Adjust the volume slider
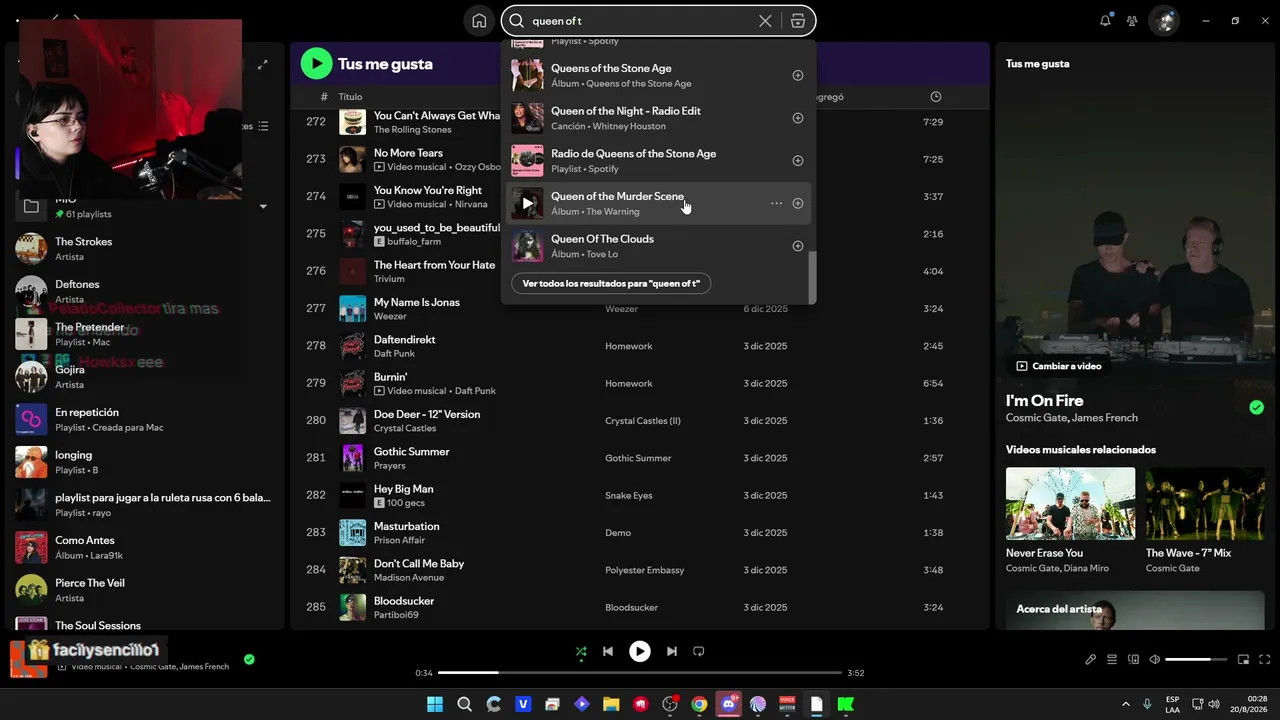Screen dimensions: 1280x720 pyautogui.click(x=1196, y=660)
